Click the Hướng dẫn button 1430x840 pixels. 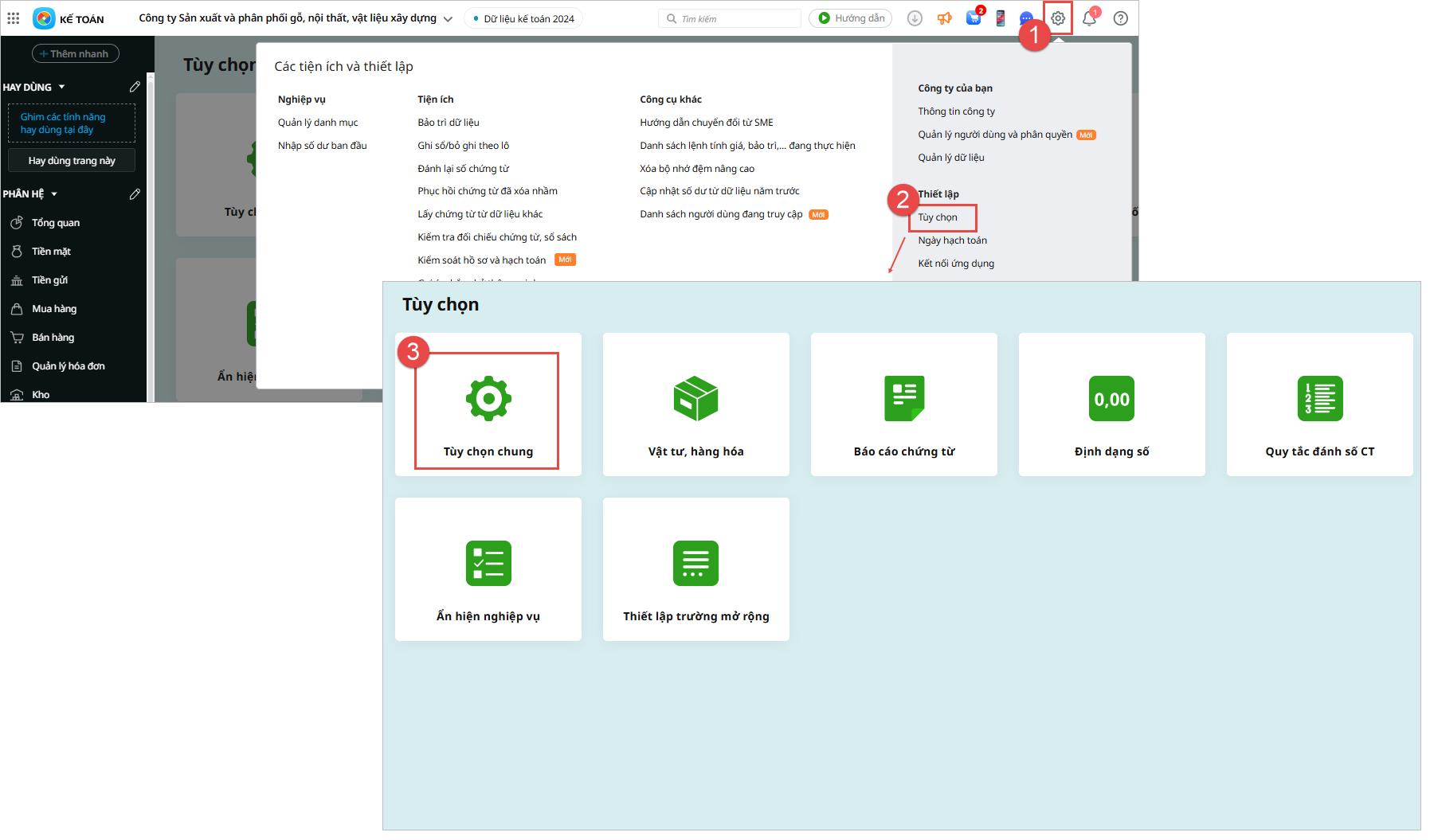(x=850, y=18)
